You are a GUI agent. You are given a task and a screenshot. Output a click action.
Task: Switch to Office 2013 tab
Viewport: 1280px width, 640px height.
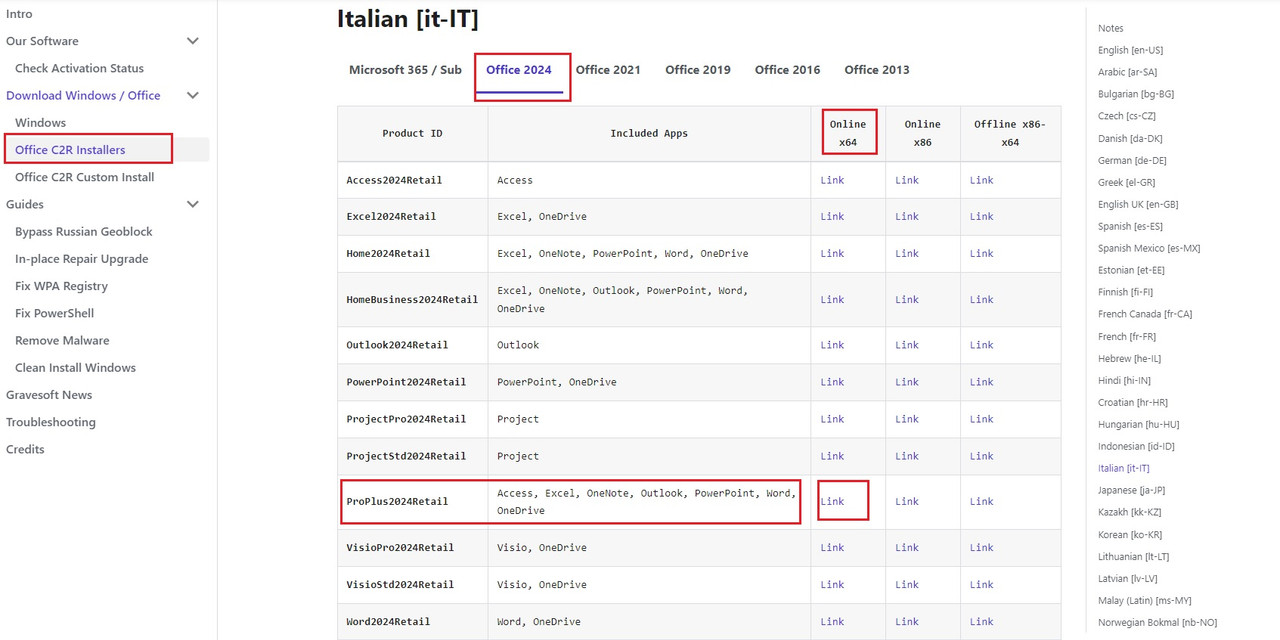click(x=877, y=70)
